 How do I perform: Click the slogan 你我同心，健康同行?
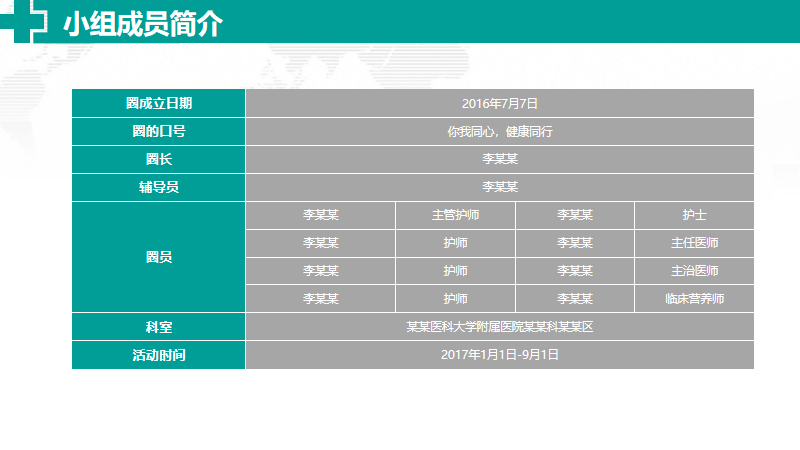pos(499,131)
